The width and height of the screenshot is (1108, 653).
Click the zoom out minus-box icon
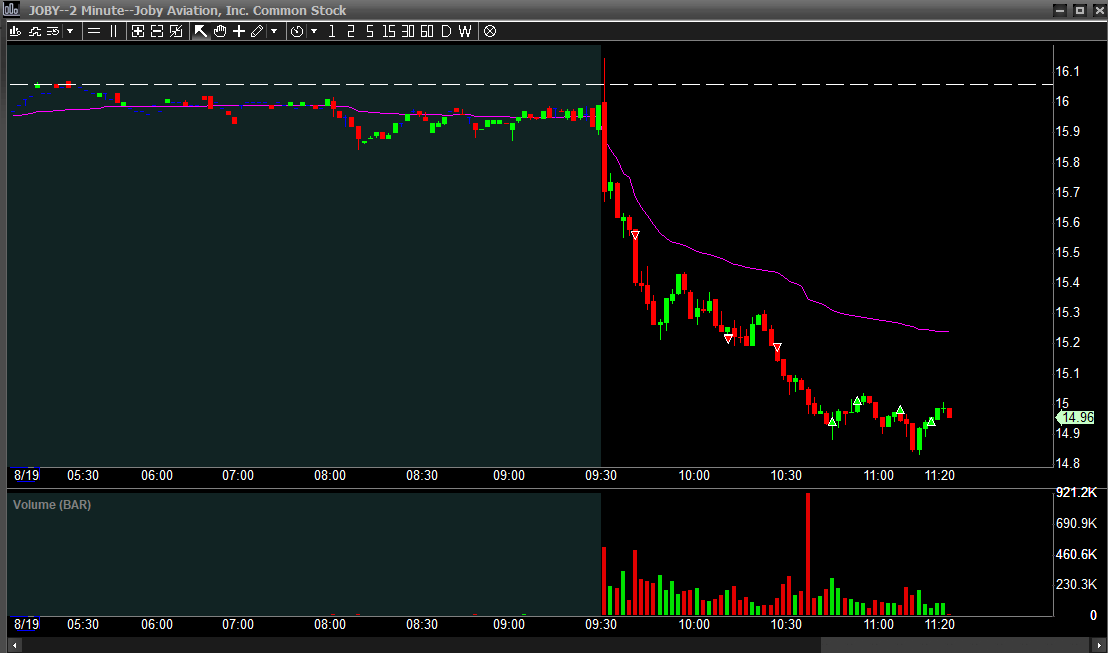click(x=157, y=31)
